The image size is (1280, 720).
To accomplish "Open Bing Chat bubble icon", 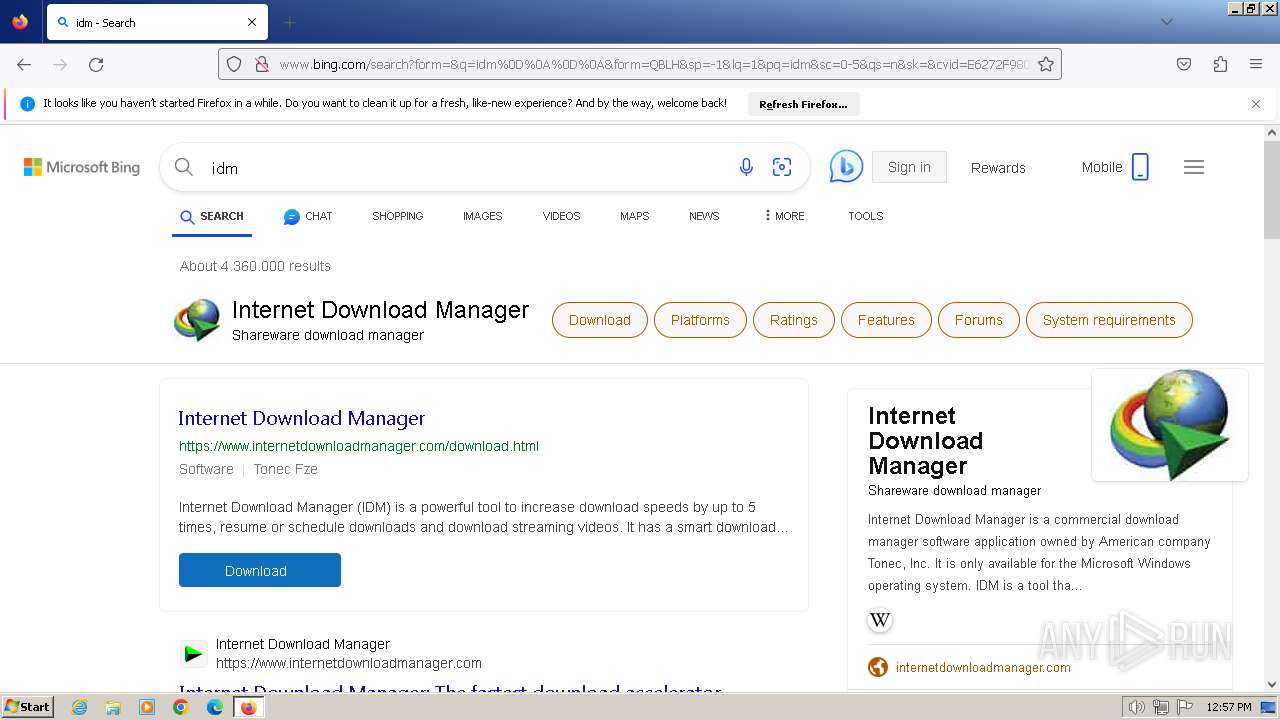I will point(846,167).
